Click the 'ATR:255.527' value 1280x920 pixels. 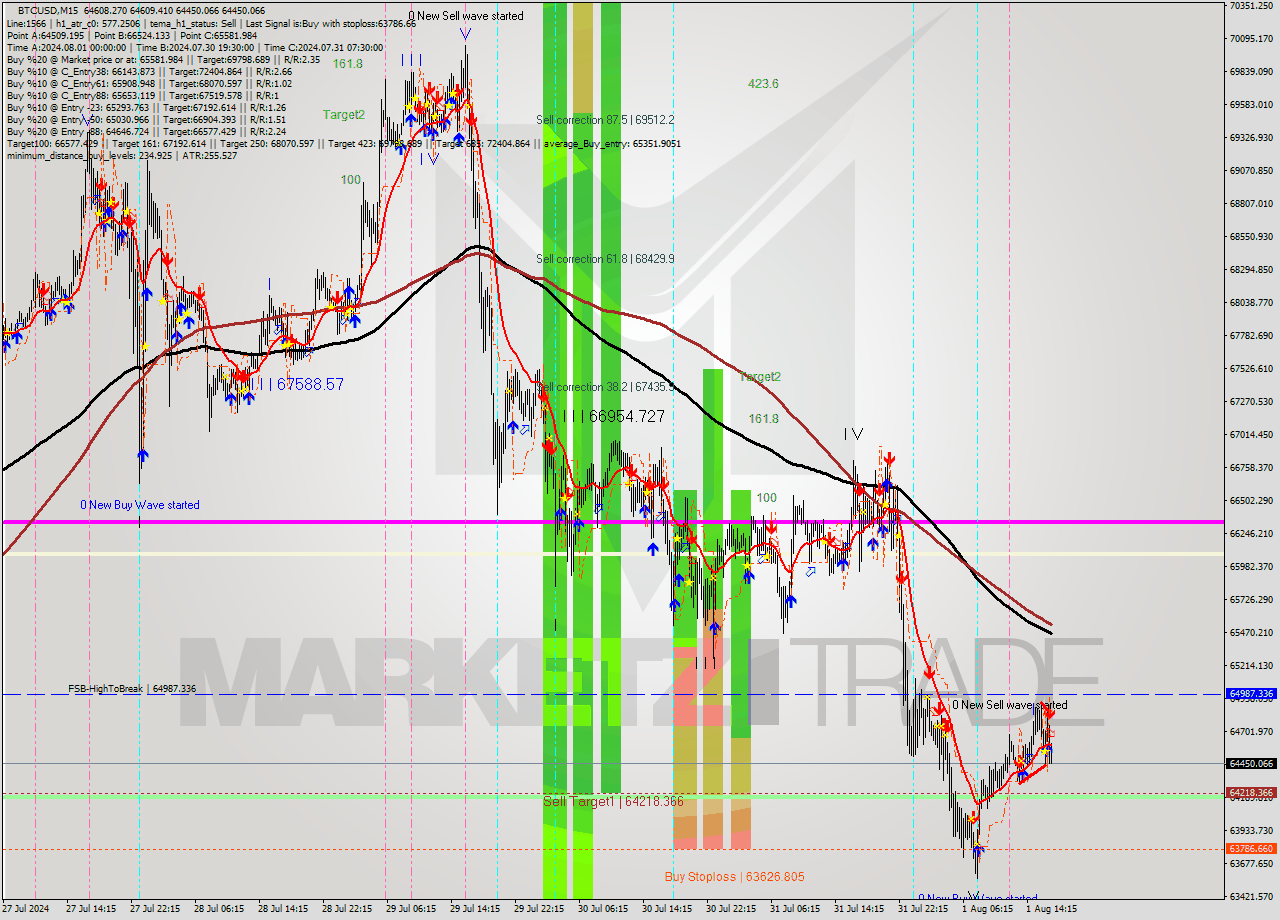[209, 155]
